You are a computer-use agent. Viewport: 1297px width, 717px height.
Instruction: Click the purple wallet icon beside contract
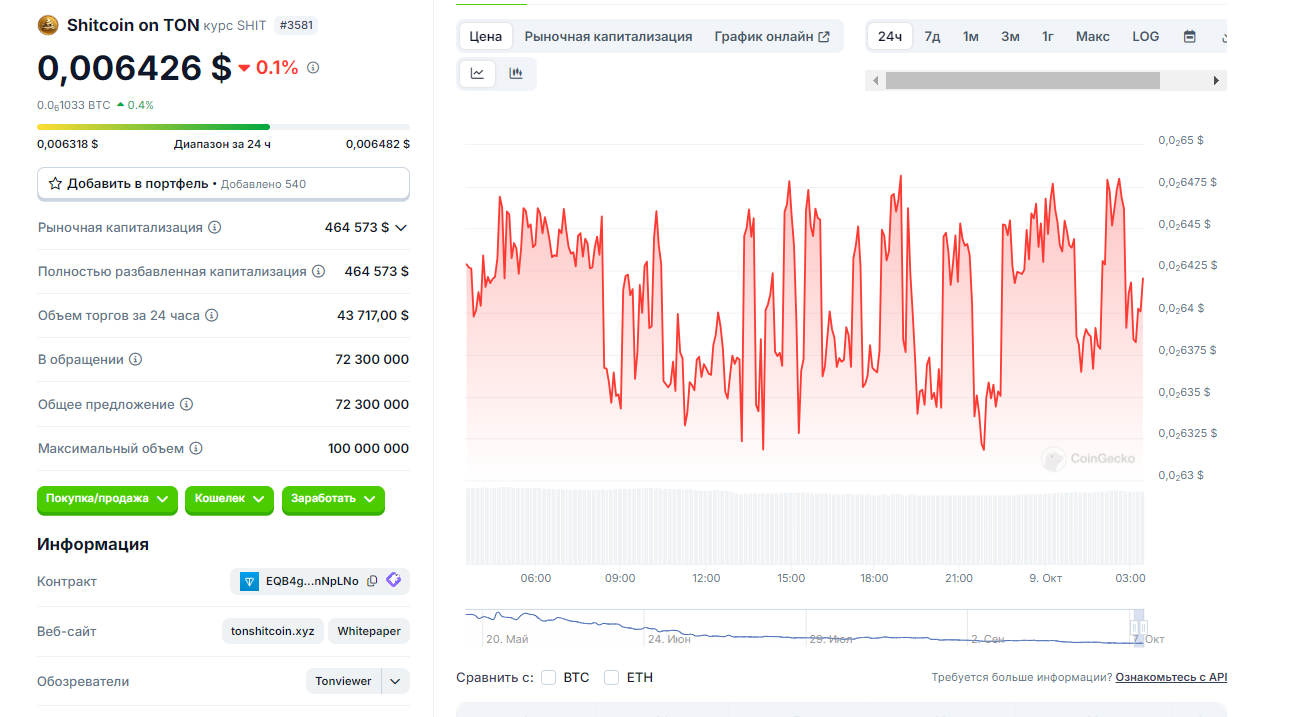(x=394, y=581)
